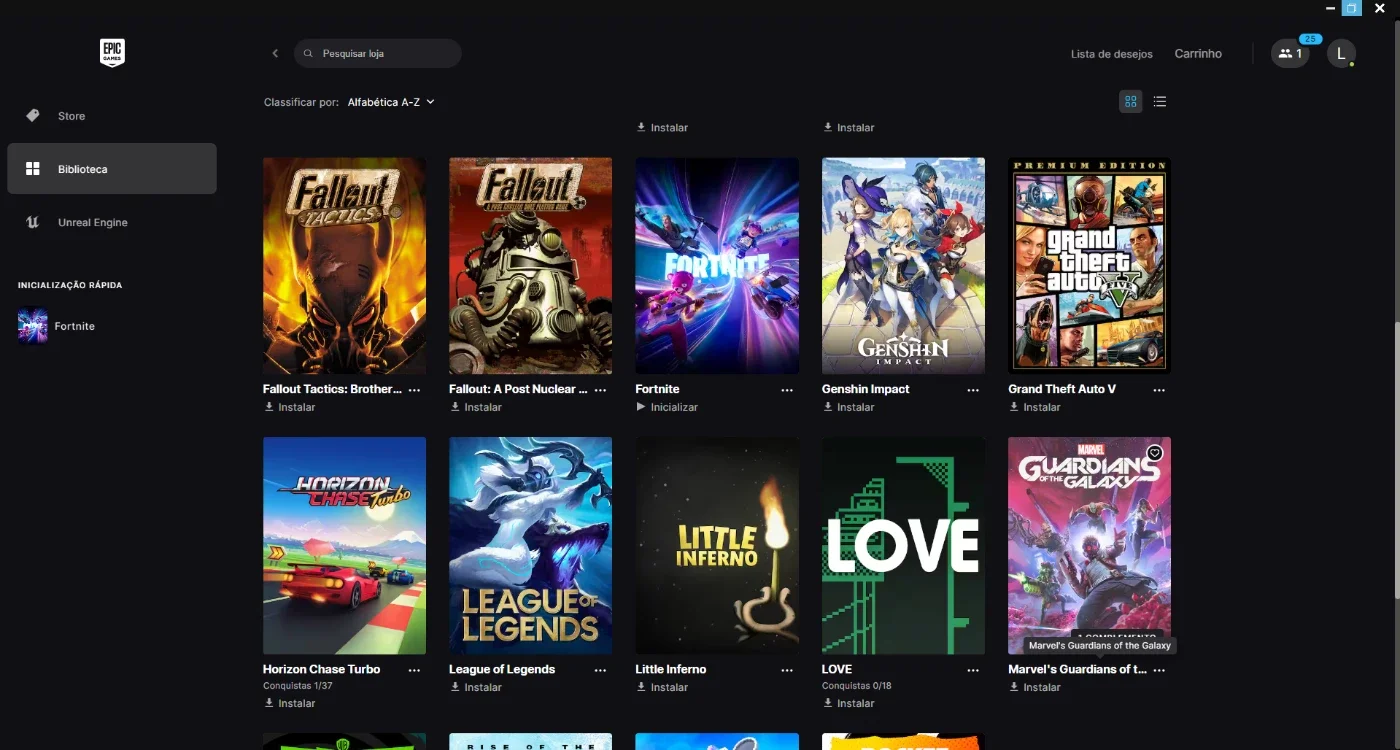1400x750 pixels.
Task: Open options menu for Grand Theft Auto V
Action: [x=1159, y=390]
